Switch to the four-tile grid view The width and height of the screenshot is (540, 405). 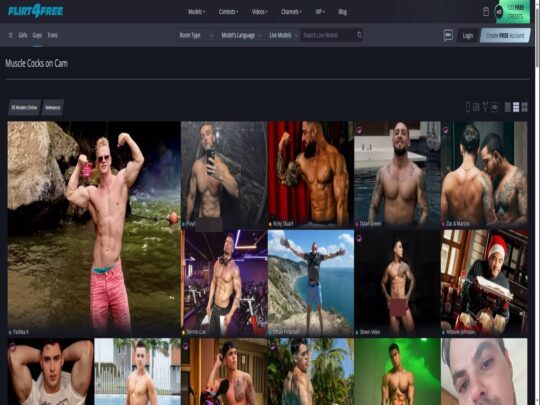(524, 107)
